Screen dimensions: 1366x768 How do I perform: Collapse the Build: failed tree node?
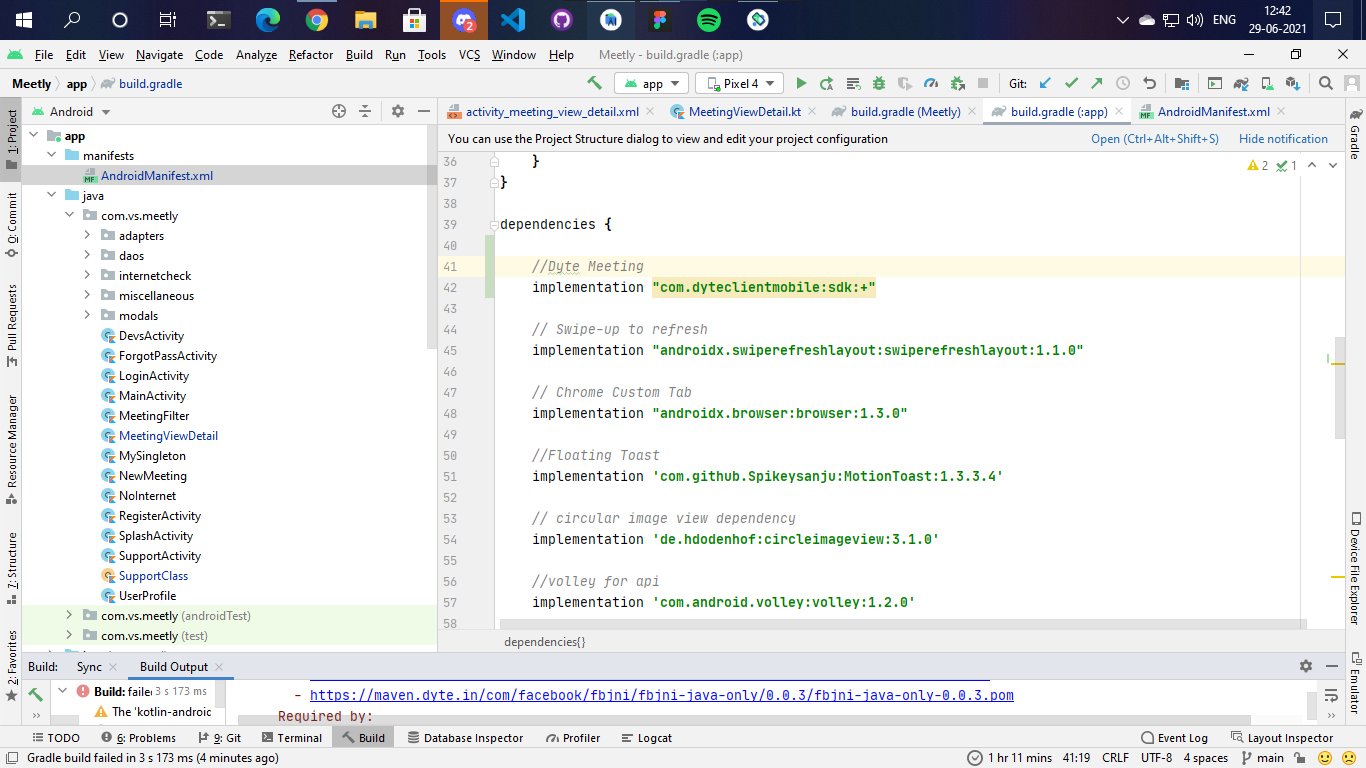point(63,691)
